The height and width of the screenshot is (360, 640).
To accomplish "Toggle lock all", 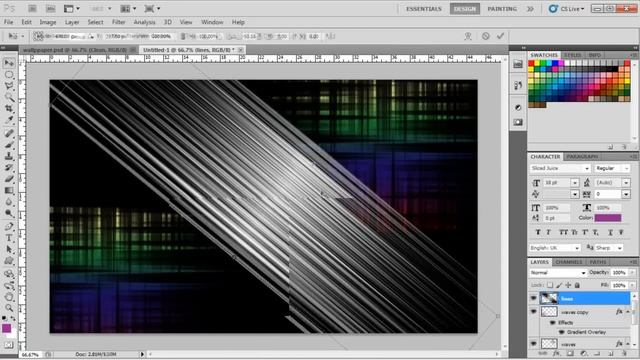I will point(577,285).
